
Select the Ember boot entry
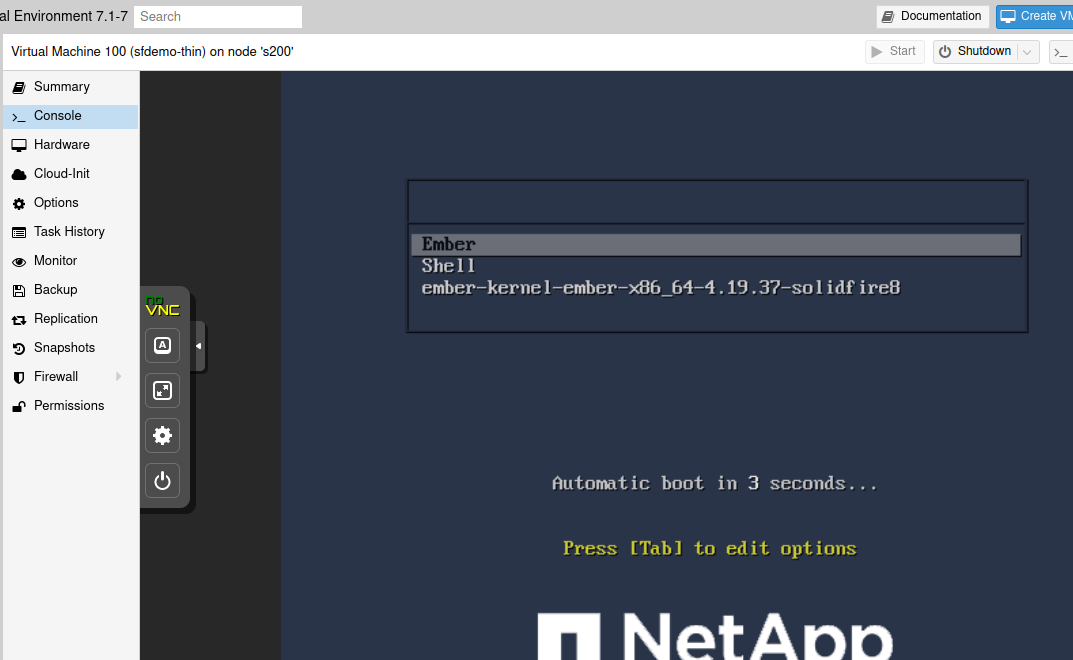pyautogui.click(x=716, y=244)
